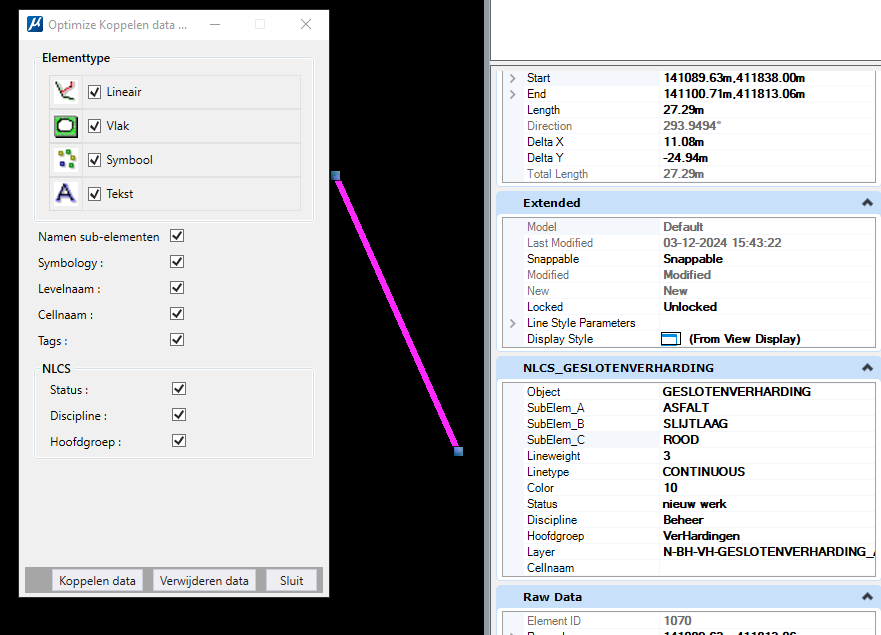This screenshot has width=881, height=635.
Task: Toggle the Symbology checkbox
Action: point(177,262)
